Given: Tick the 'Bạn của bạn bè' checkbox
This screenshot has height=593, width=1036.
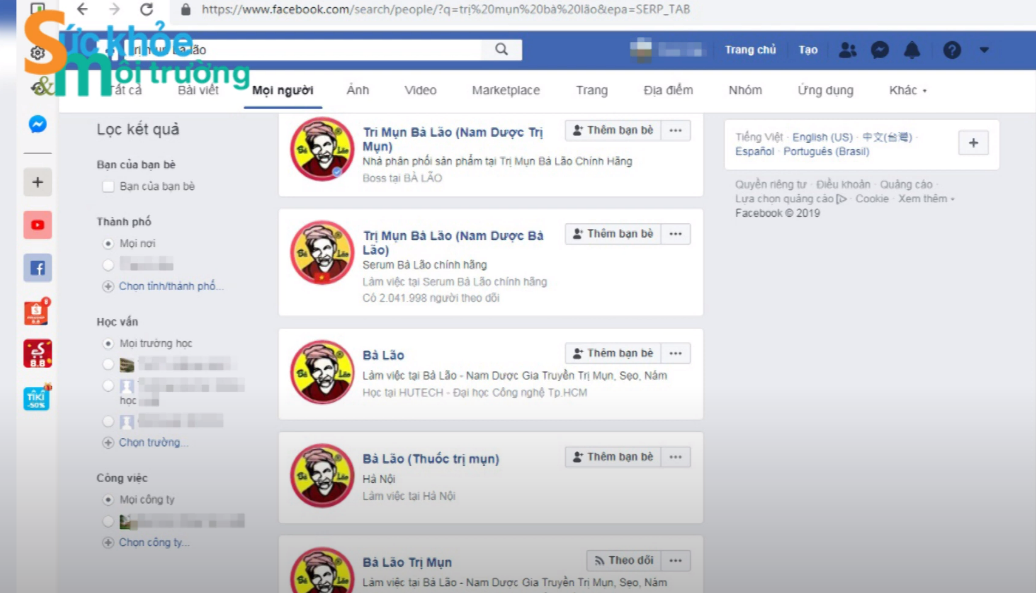Looking at the screenshot, I should tap(108, 187).
